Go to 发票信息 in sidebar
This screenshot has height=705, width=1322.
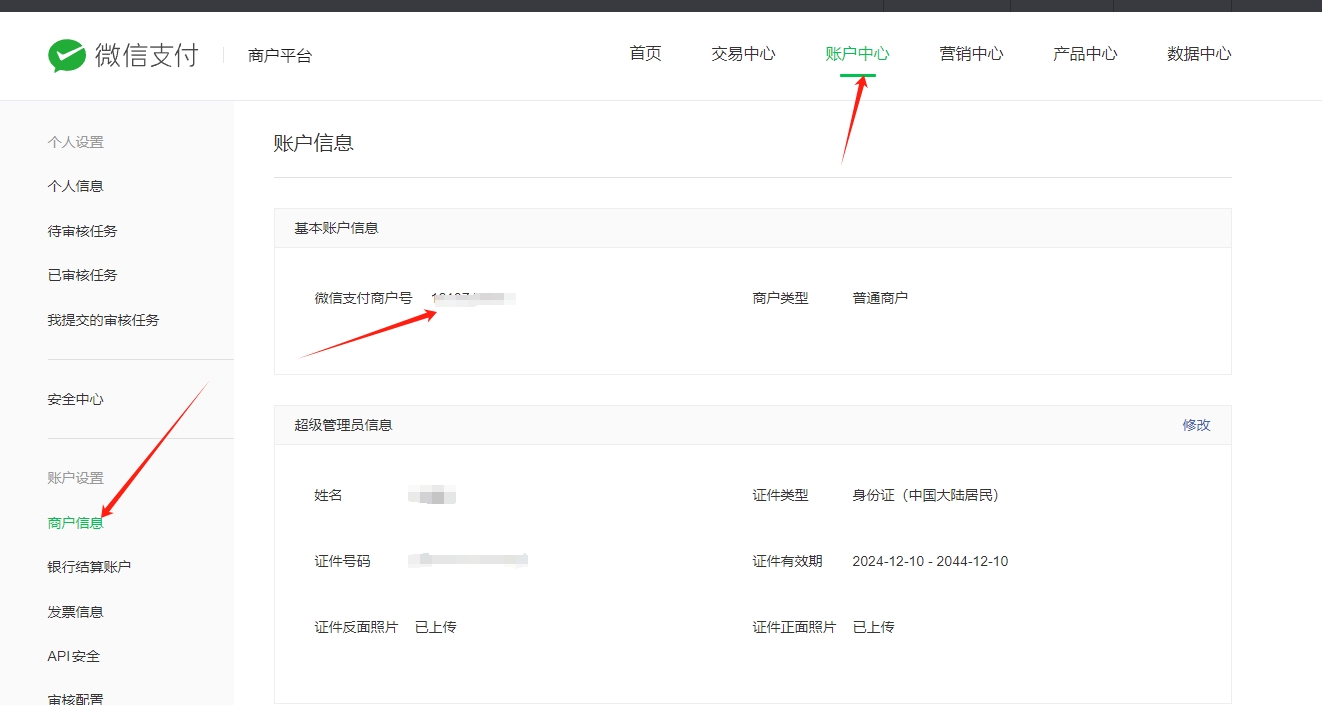coord(76,612)
